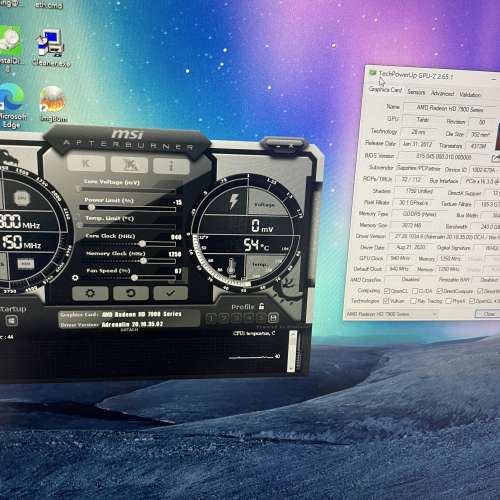Switch to the Sensors tab in GPU-Z
Screen dimensions: 500x500
[416, 92]
